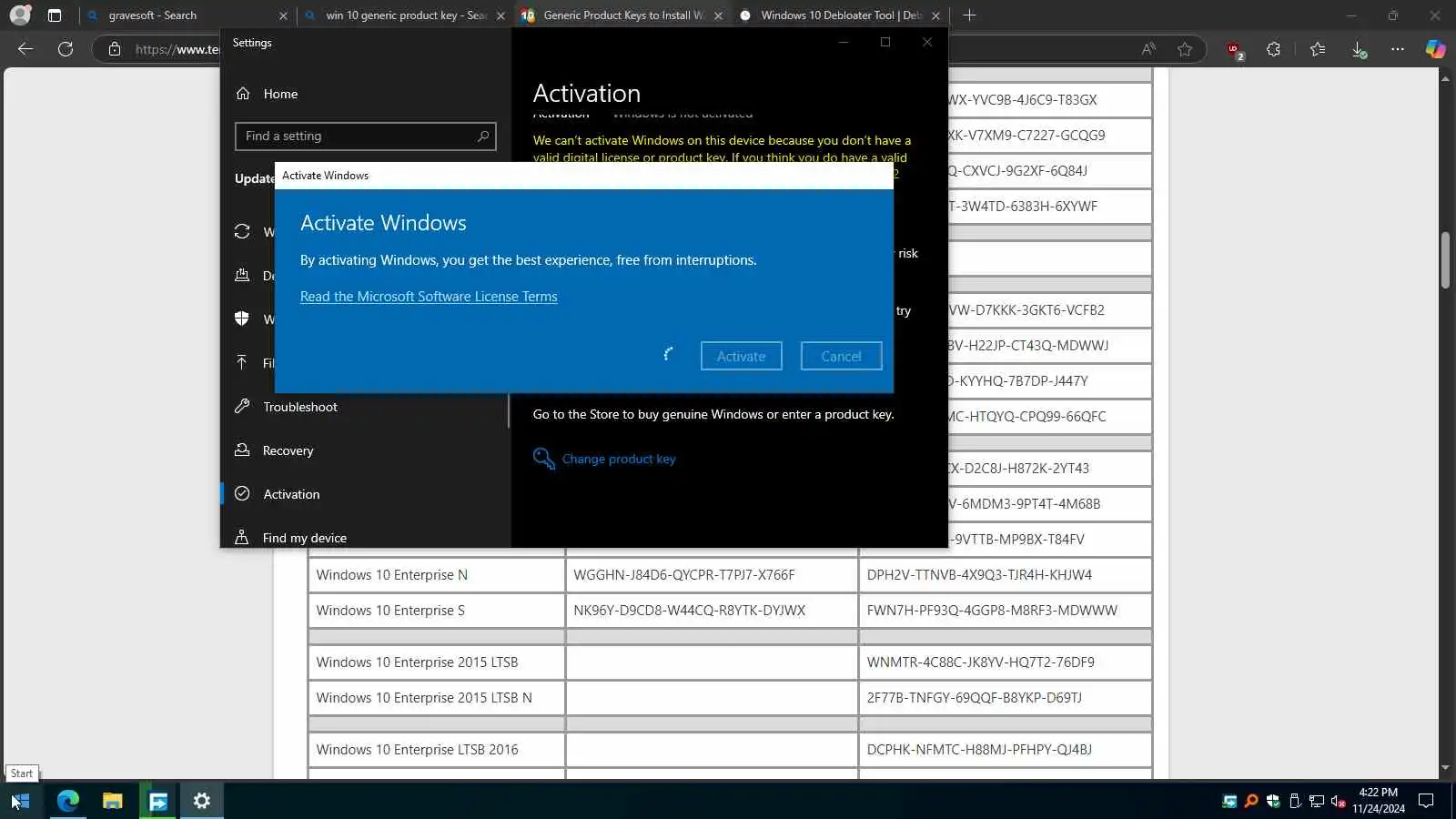Click key FWN7H-PF93Q-4GGP8-M8RF3-MDWWW
The width and height of the screenshot is (1456, 819).
[x=992, y=611]
